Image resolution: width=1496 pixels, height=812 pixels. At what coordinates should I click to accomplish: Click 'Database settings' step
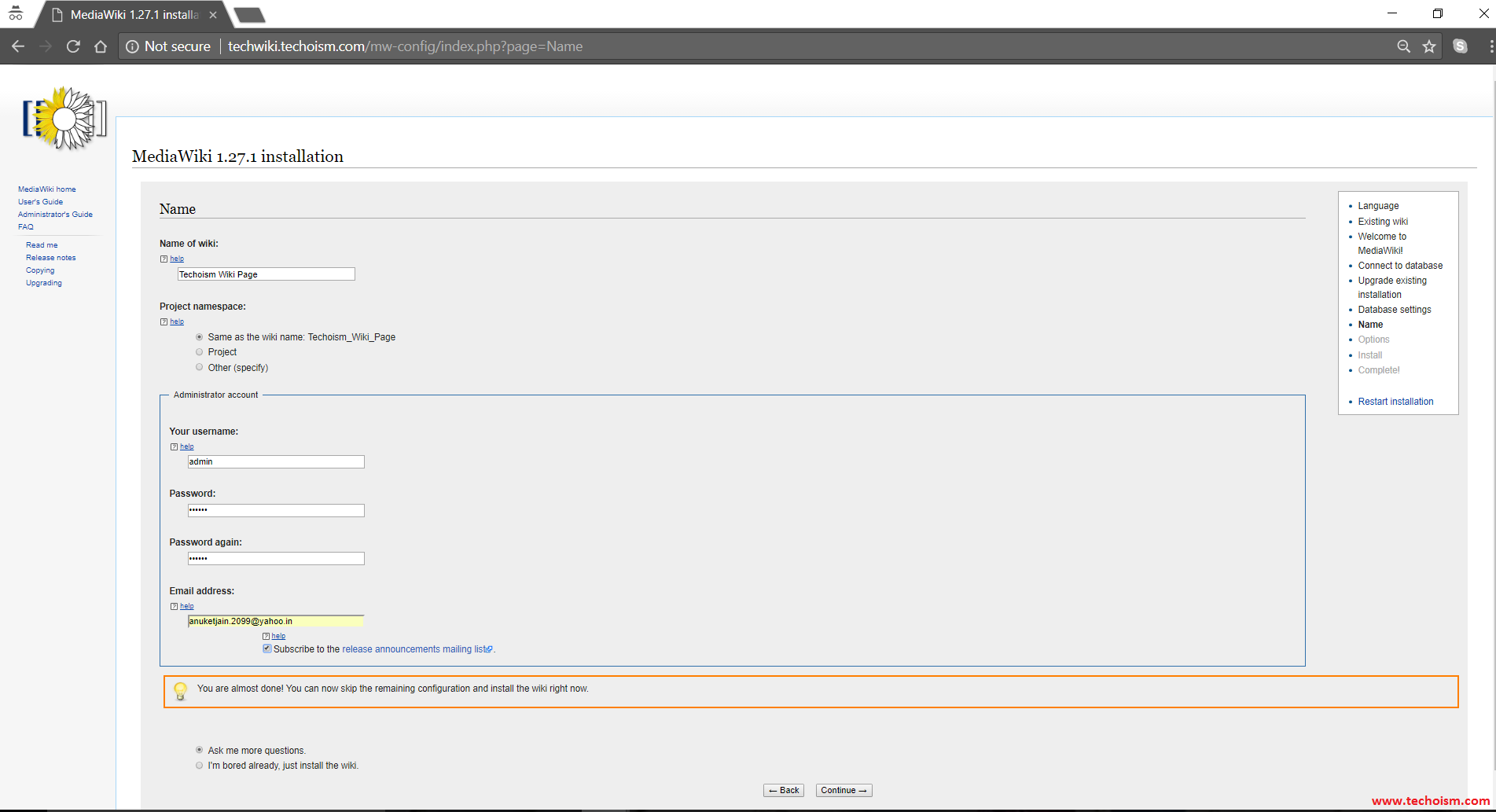point(1395,310)
